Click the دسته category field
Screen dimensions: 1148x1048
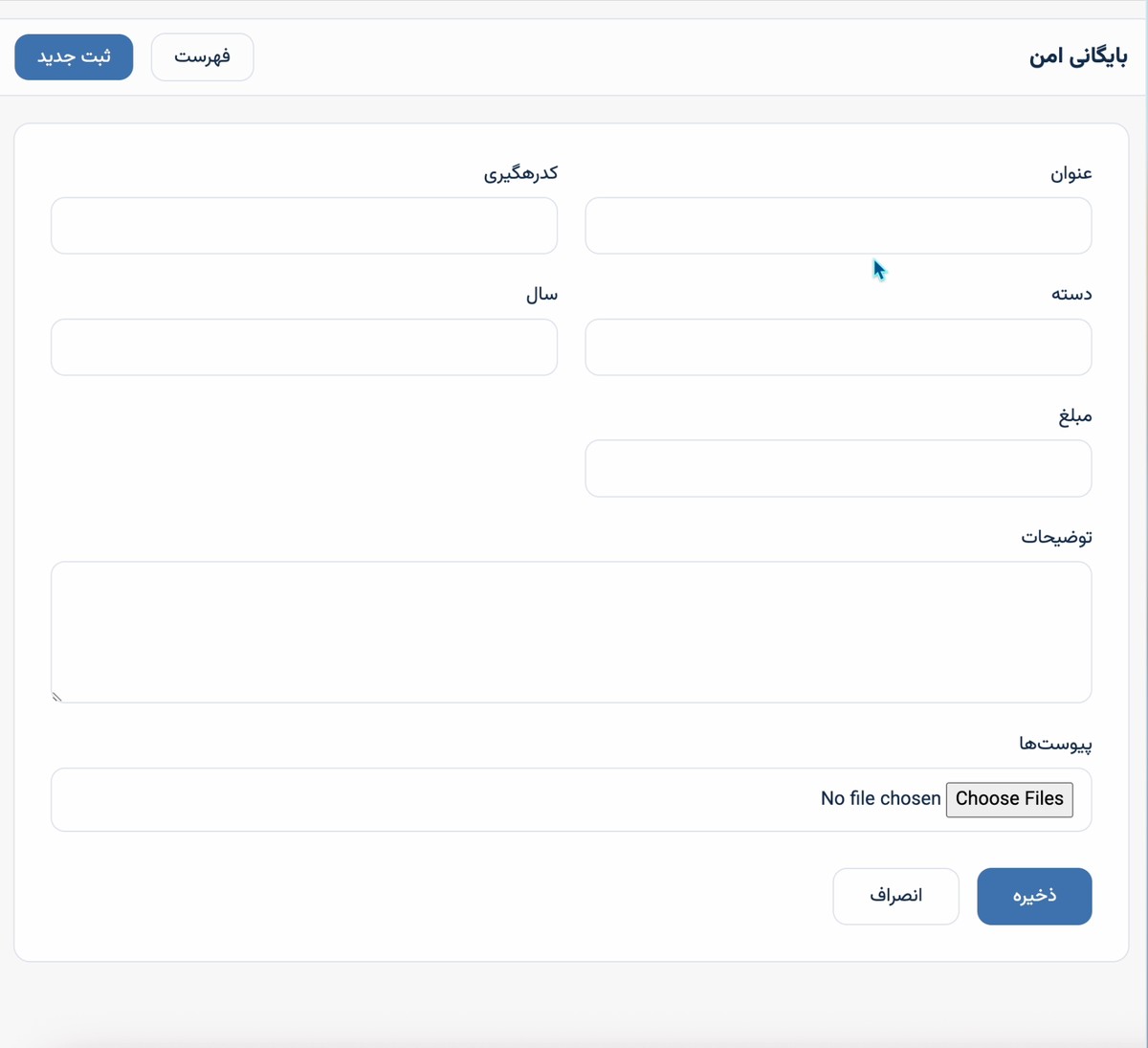click(x=838, y=347)
